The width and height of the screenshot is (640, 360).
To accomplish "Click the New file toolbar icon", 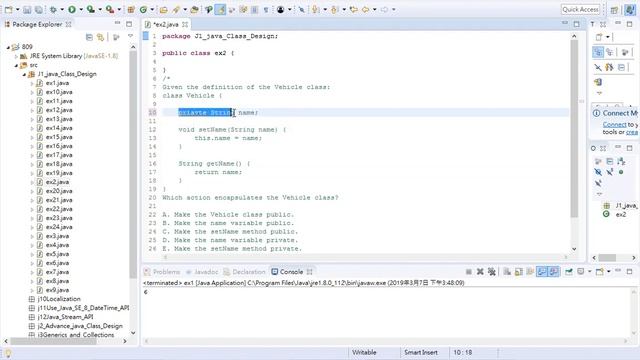I will click(x=8, y=9).
